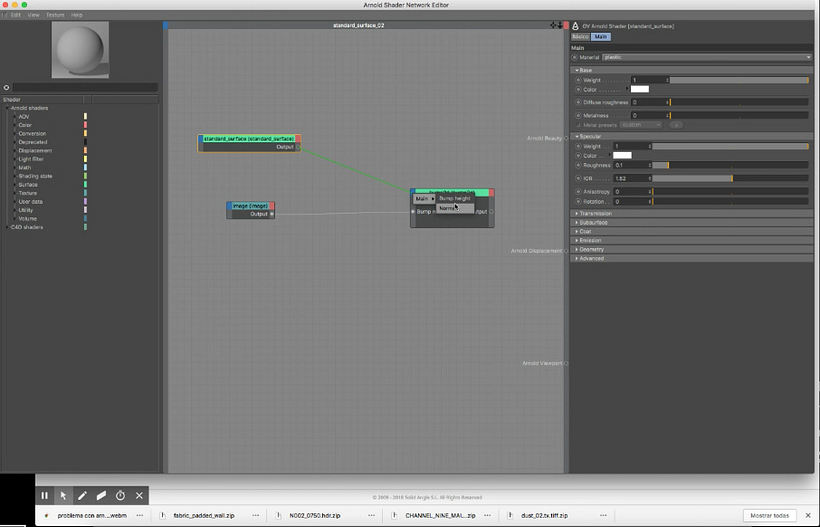Click the standard_surface node Output port
This screenshot has width=820, height=527.
click(299, 147)
